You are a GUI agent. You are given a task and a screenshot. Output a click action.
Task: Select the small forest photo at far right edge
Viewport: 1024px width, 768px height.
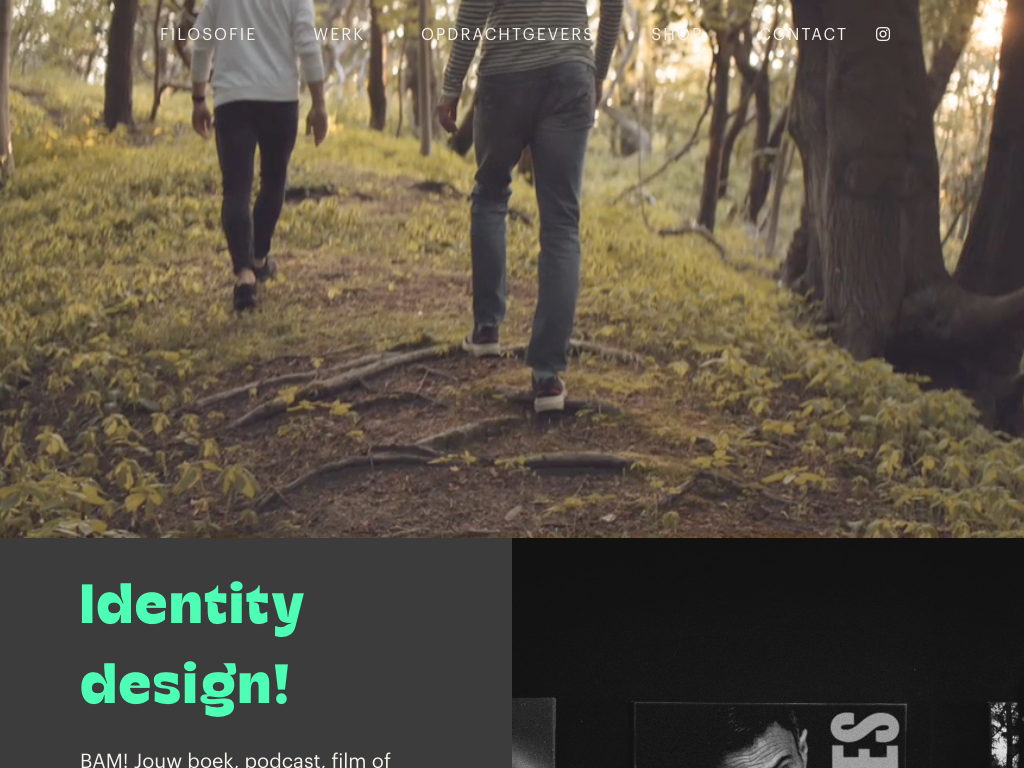pos(1005,735)
